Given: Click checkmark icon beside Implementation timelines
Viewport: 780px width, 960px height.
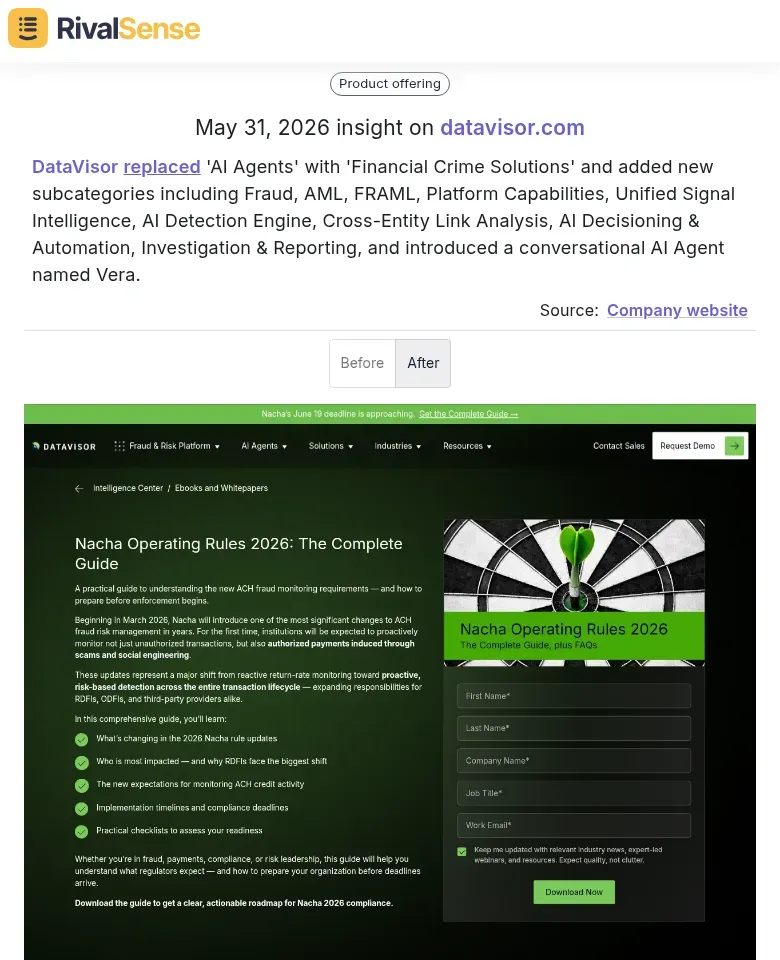Looking at the screenshot, I should (81, 809).
